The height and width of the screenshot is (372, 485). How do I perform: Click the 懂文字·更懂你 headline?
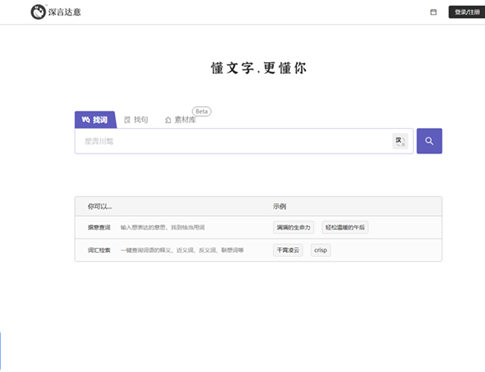point(259,68)
